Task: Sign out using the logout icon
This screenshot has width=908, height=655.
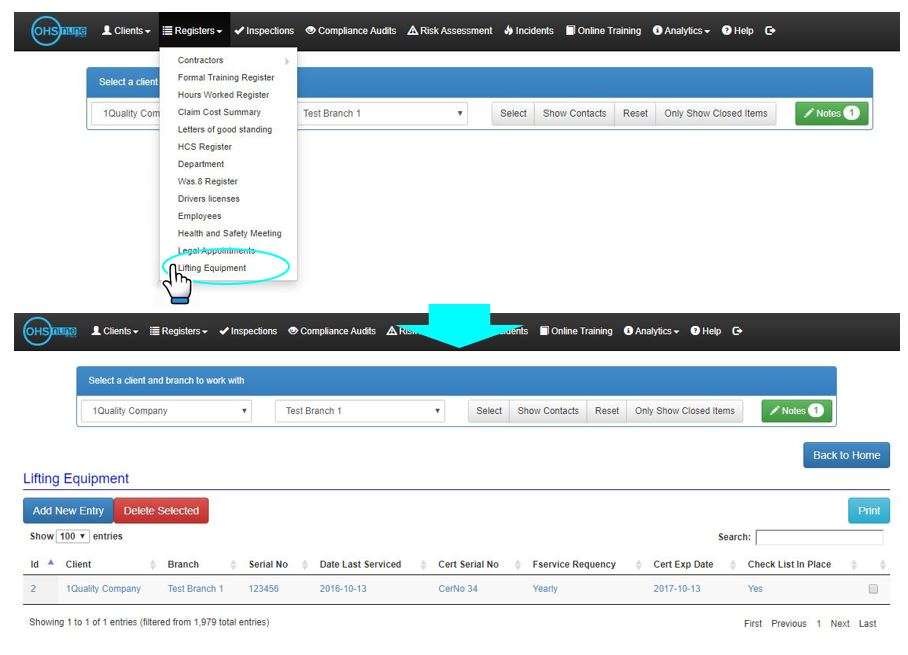Action: 770,30
